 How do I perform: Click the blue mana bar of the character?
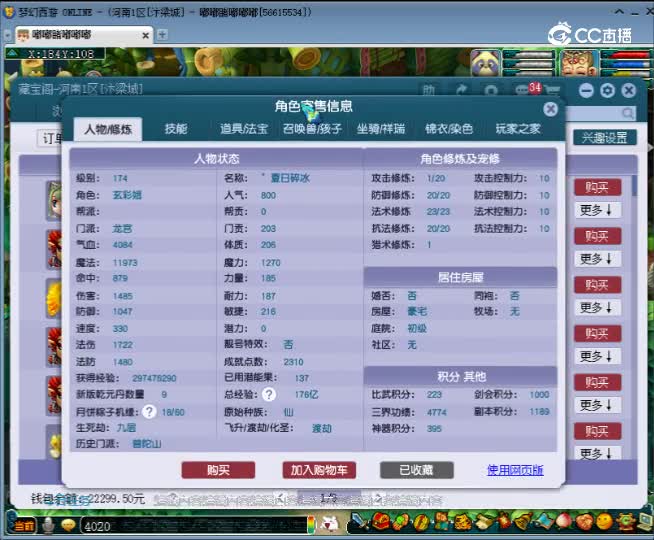pyautogui.click(x=625, y=64)
